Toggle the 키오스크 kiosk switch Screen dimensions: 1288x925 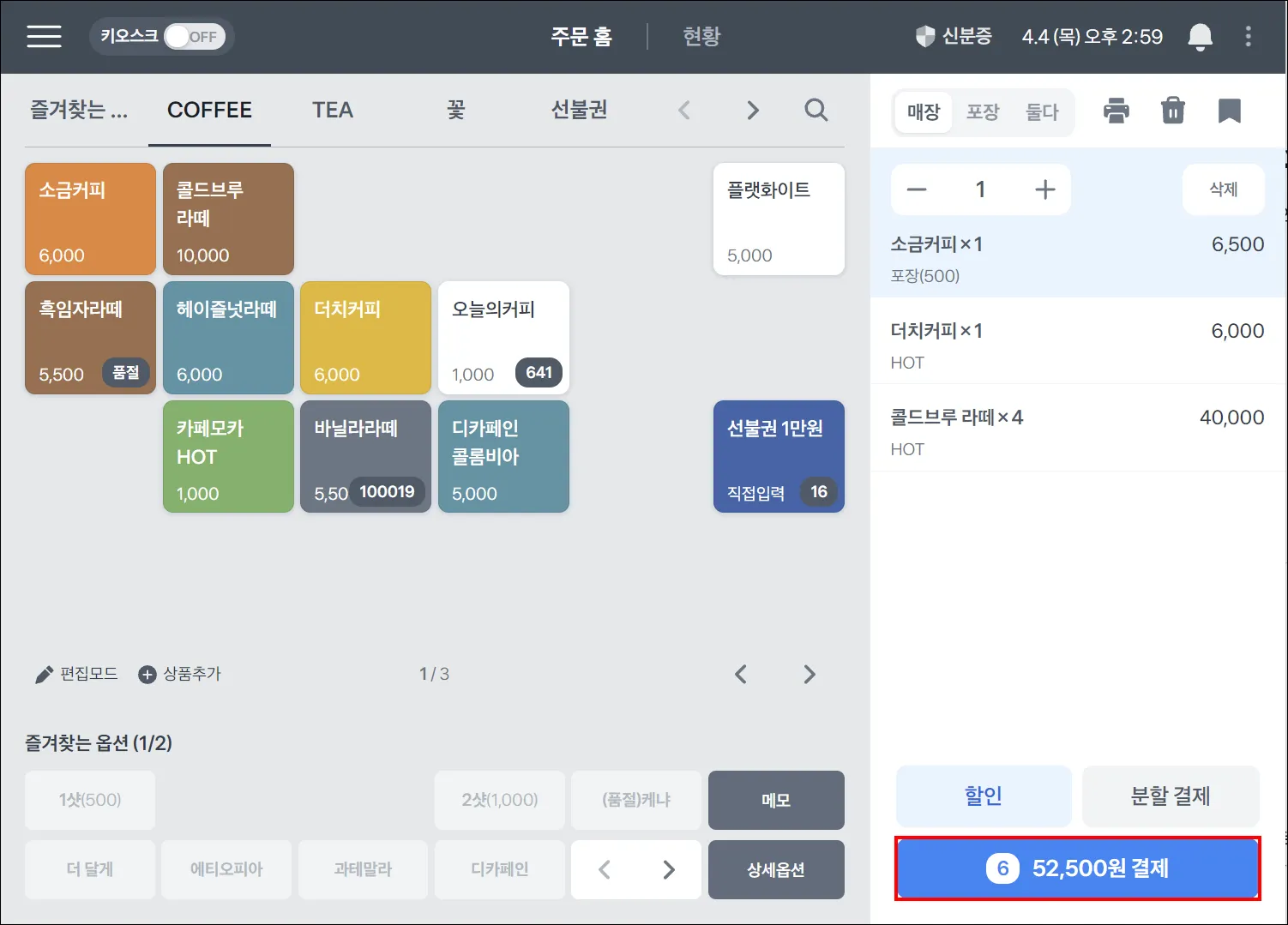pyautogui.click(x=195, y=36)
